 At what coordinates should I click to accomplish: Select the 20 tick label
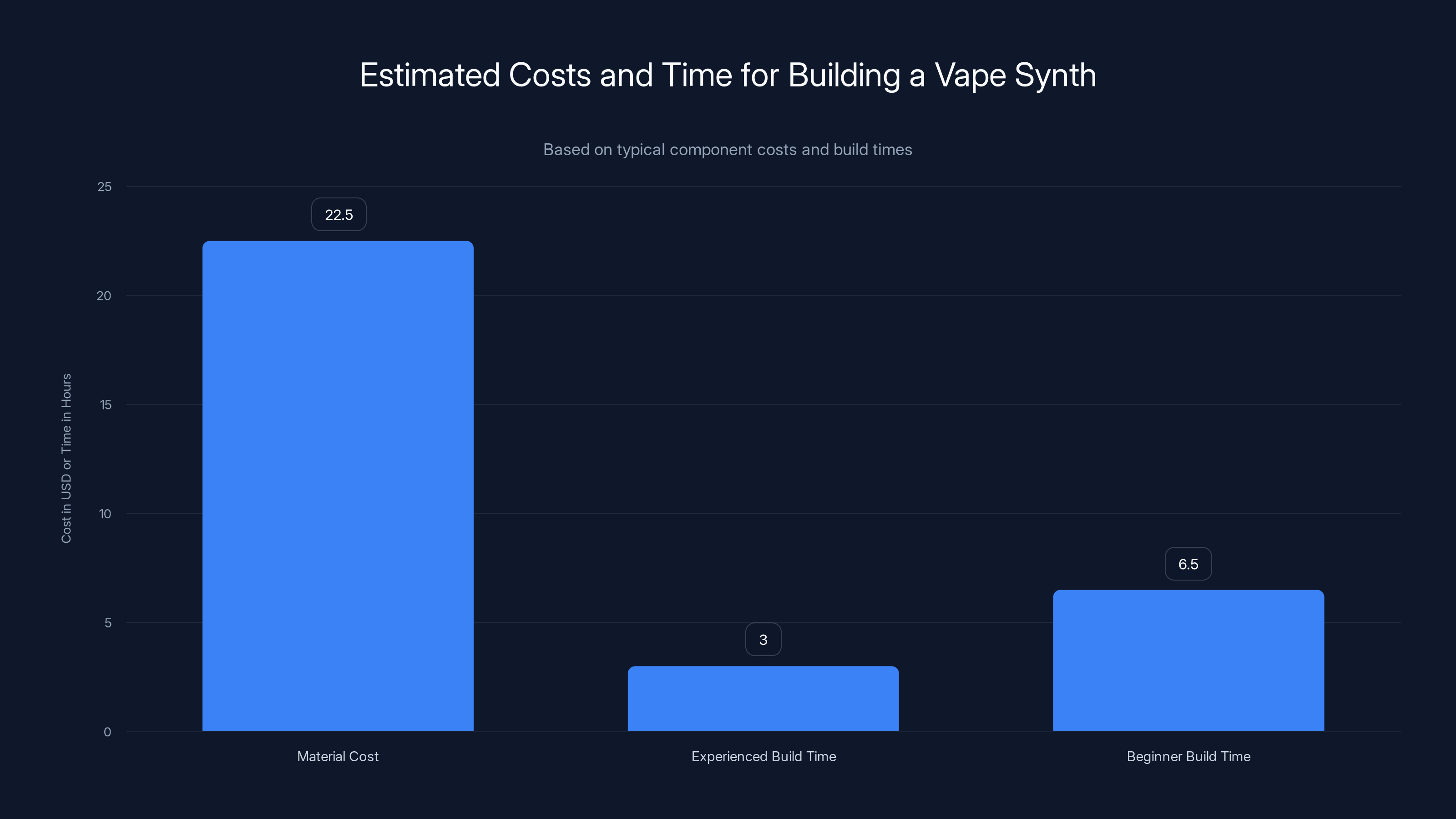tap(105, 296)
